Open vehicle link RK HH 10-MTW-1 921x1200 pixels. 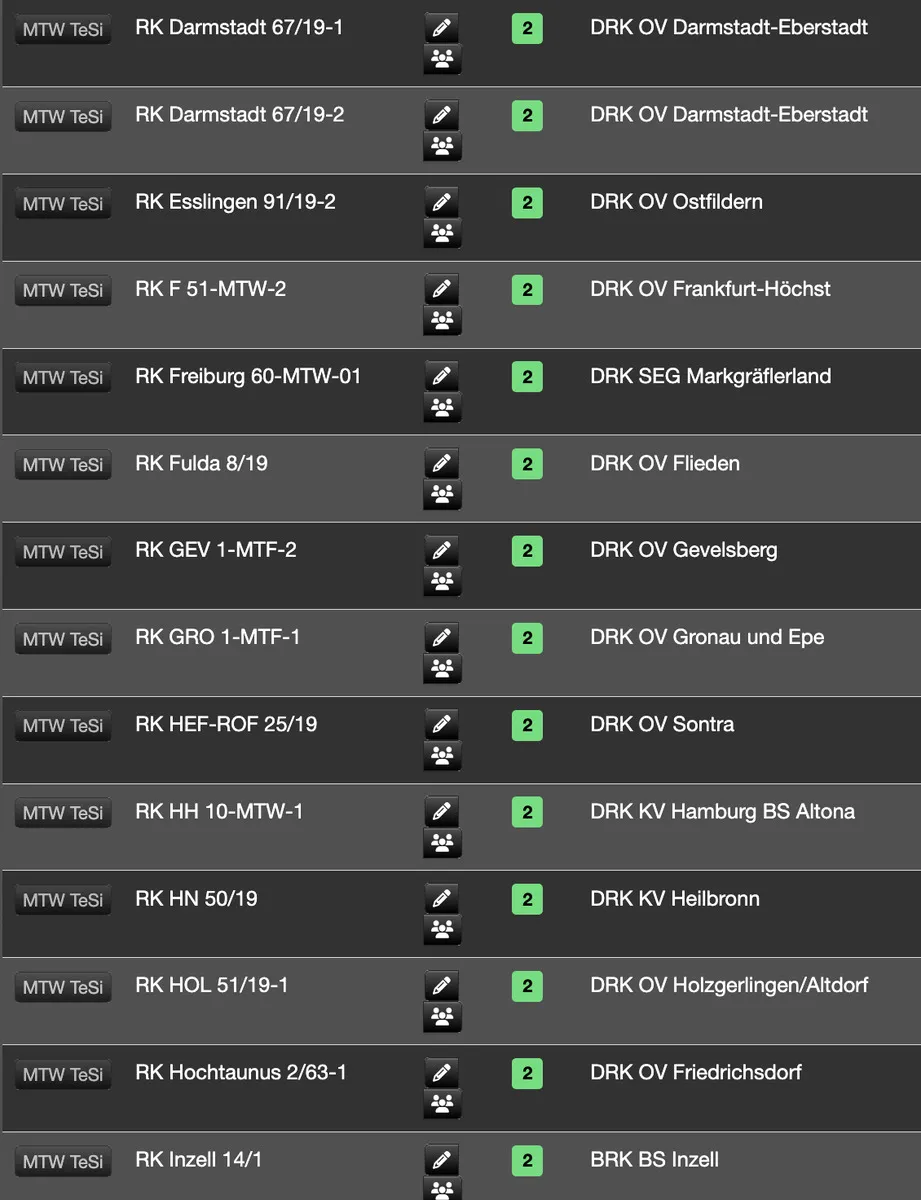coord(219,812)
